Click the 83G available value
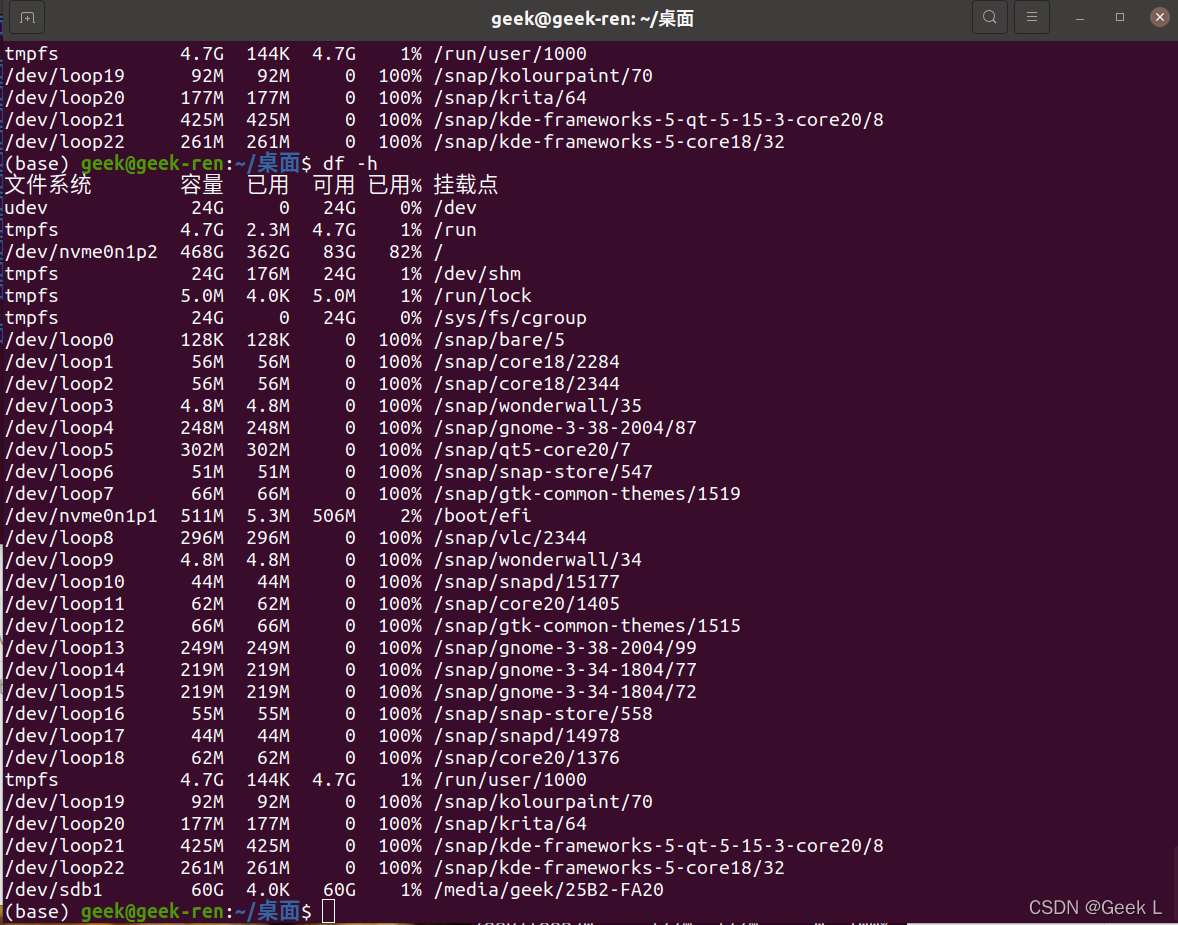Image resolution: width=1178 pixels, height=925 pixels. coord(340,252)
